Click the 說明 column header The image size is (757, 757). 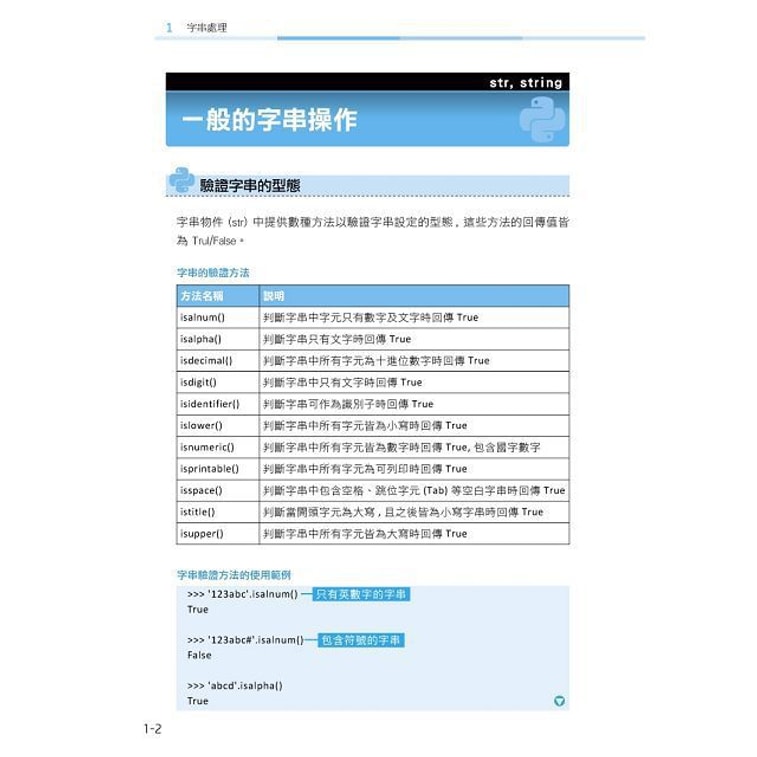click(414, 296)
